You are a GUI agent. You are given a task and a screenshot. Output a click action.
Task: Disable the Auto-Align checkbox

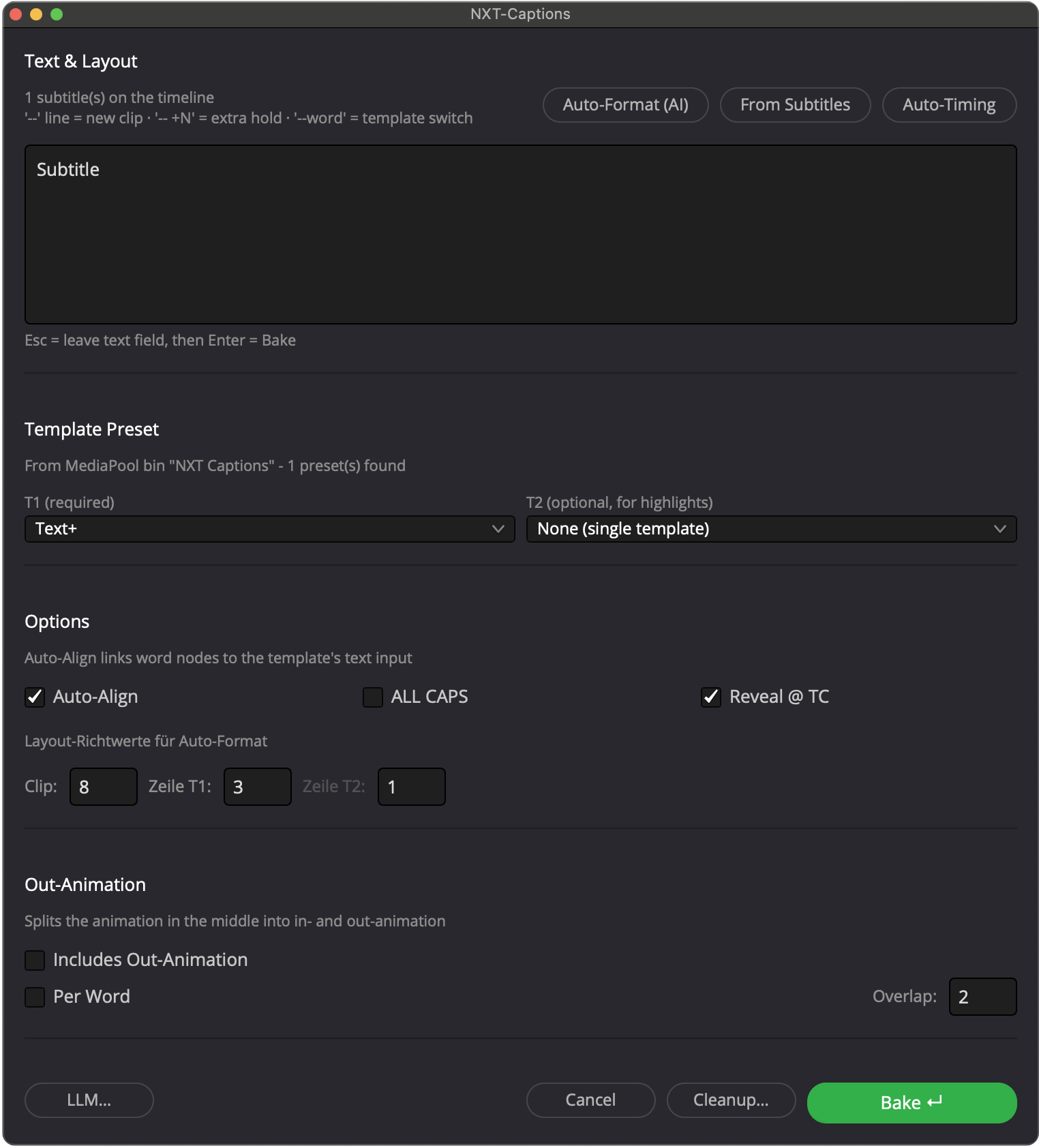coord(35,697)
